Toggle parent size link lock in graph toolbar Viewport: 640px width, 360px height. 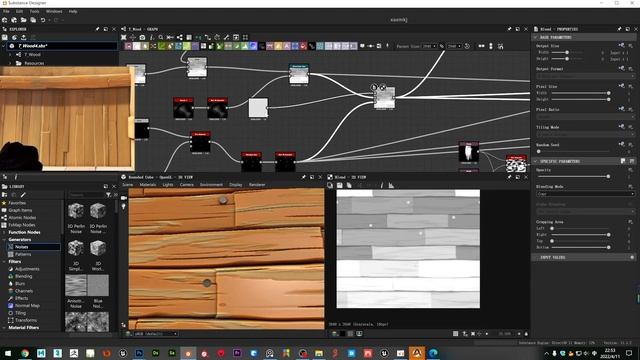[x=442, y=46]
